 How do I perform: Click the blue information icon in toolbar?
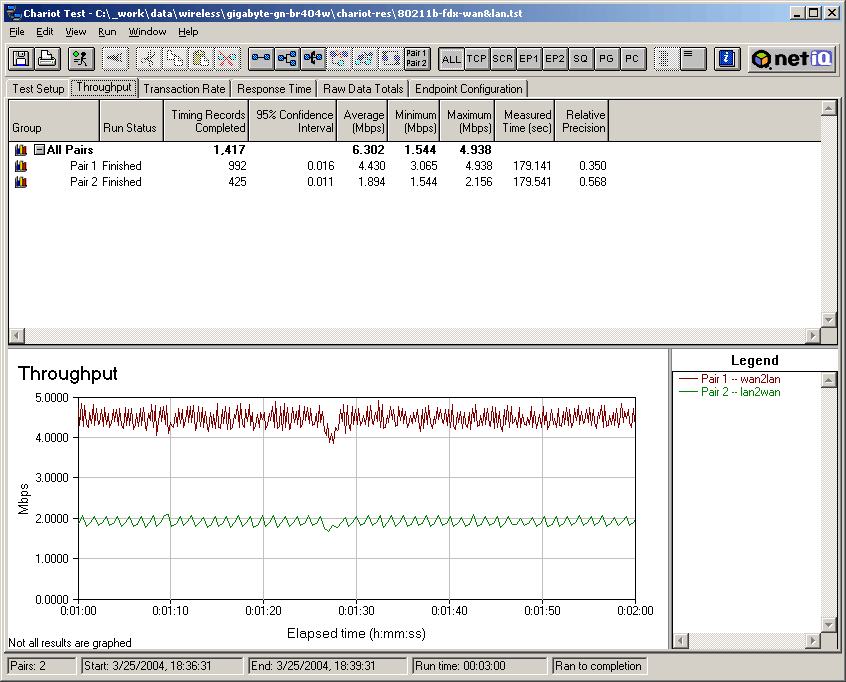[728, 59]
